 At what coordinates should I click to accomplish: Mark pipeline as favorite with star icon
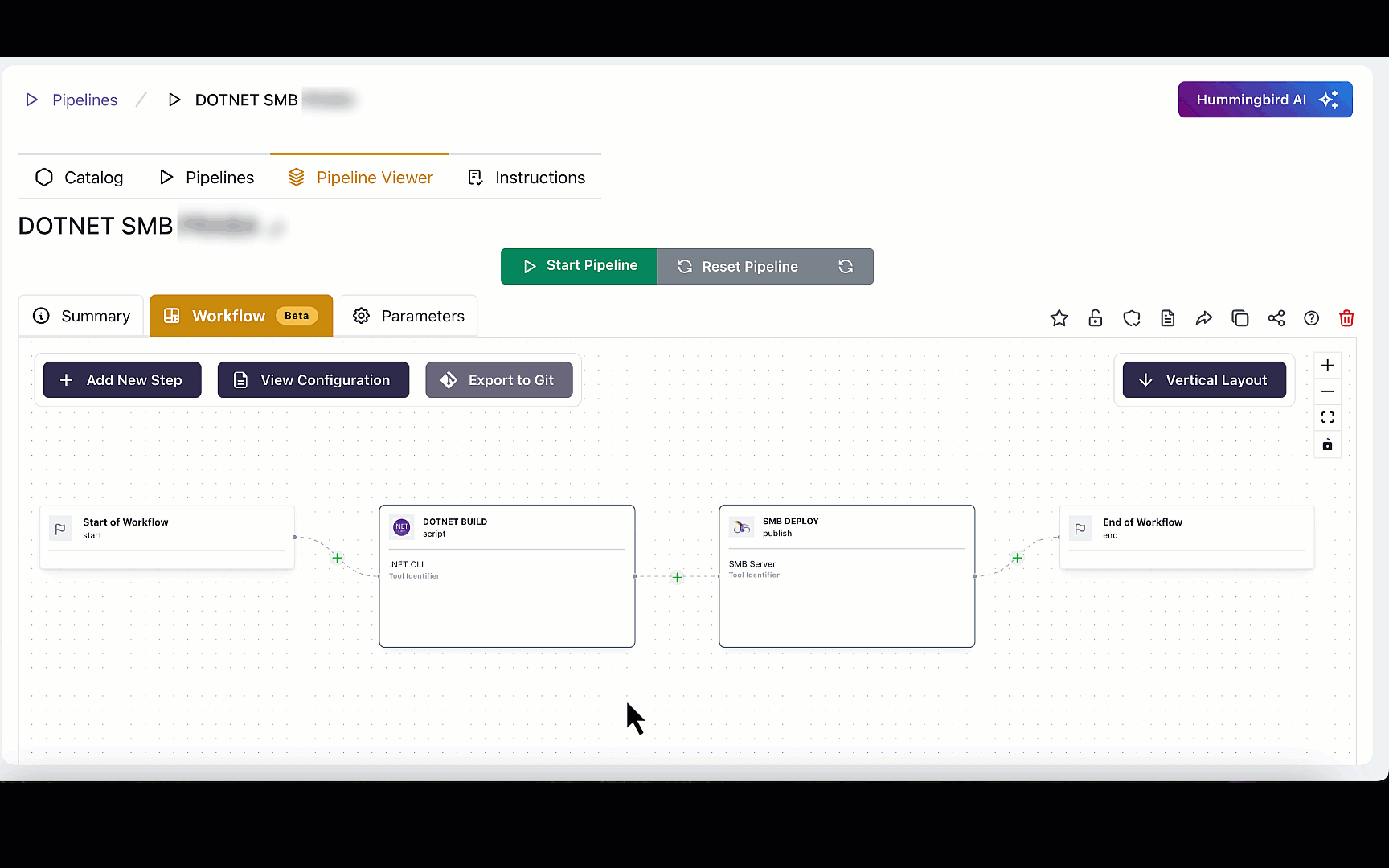point(1059,318)
